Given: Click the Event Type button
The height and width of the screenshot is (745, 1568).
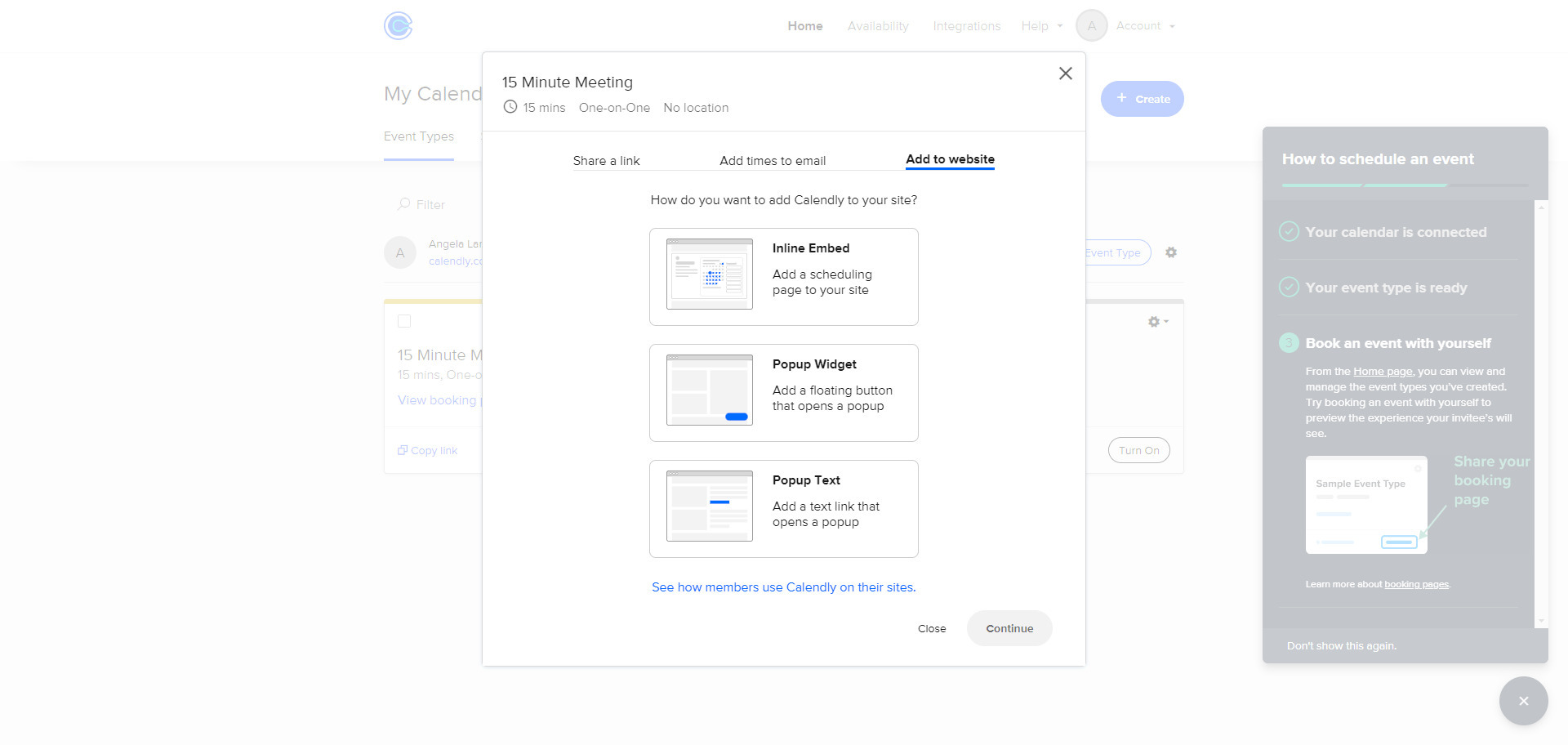Looking at the screenshot, I should pyautogui.click(x=1118, y=252).
